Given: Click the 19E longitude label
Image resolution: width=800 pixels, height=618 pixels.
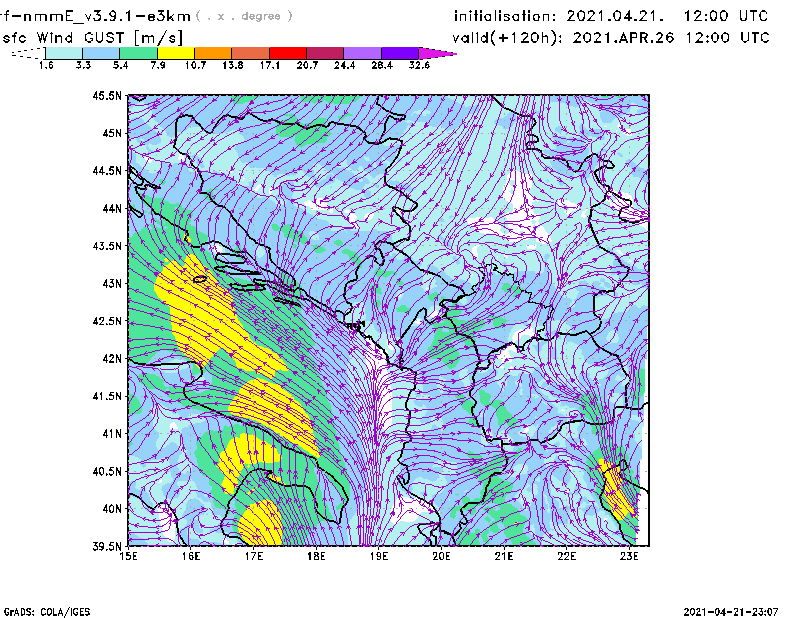Looking at the screenshot, I should tap(379, 556).
